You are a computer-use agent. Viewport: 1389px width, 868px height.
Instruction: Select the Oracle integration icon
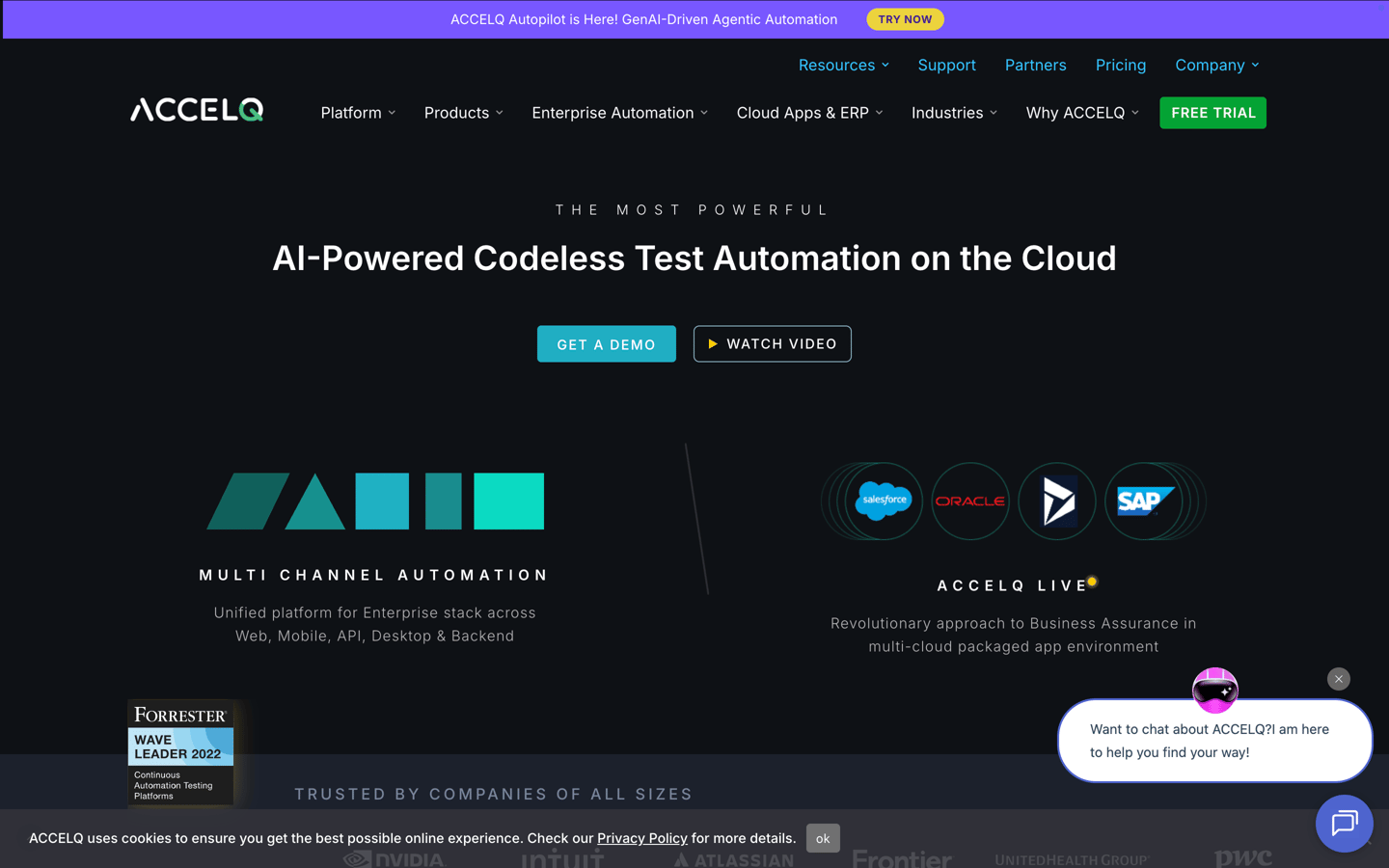tap(969, 502)
